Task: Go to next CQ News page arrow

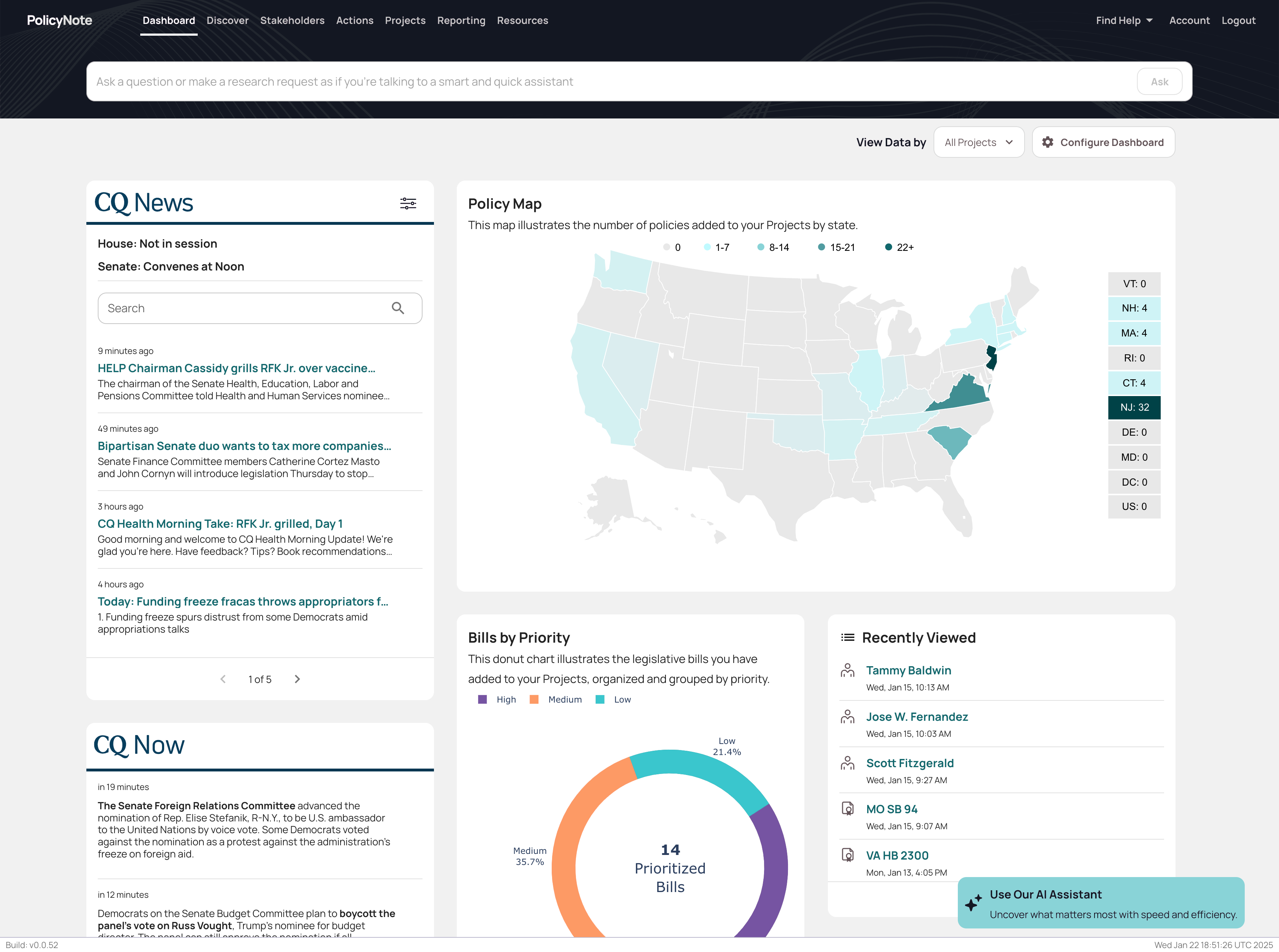Action: (x=297, y=679)
